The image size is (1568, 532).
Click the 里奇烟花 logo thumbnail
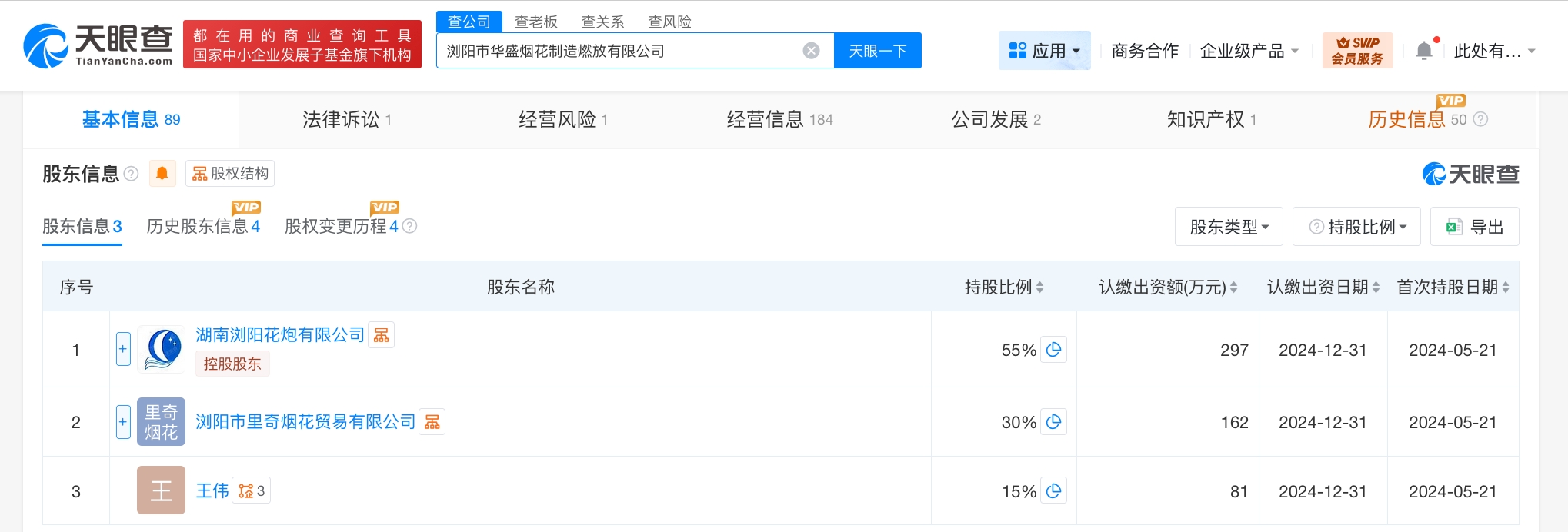point(162,421)
